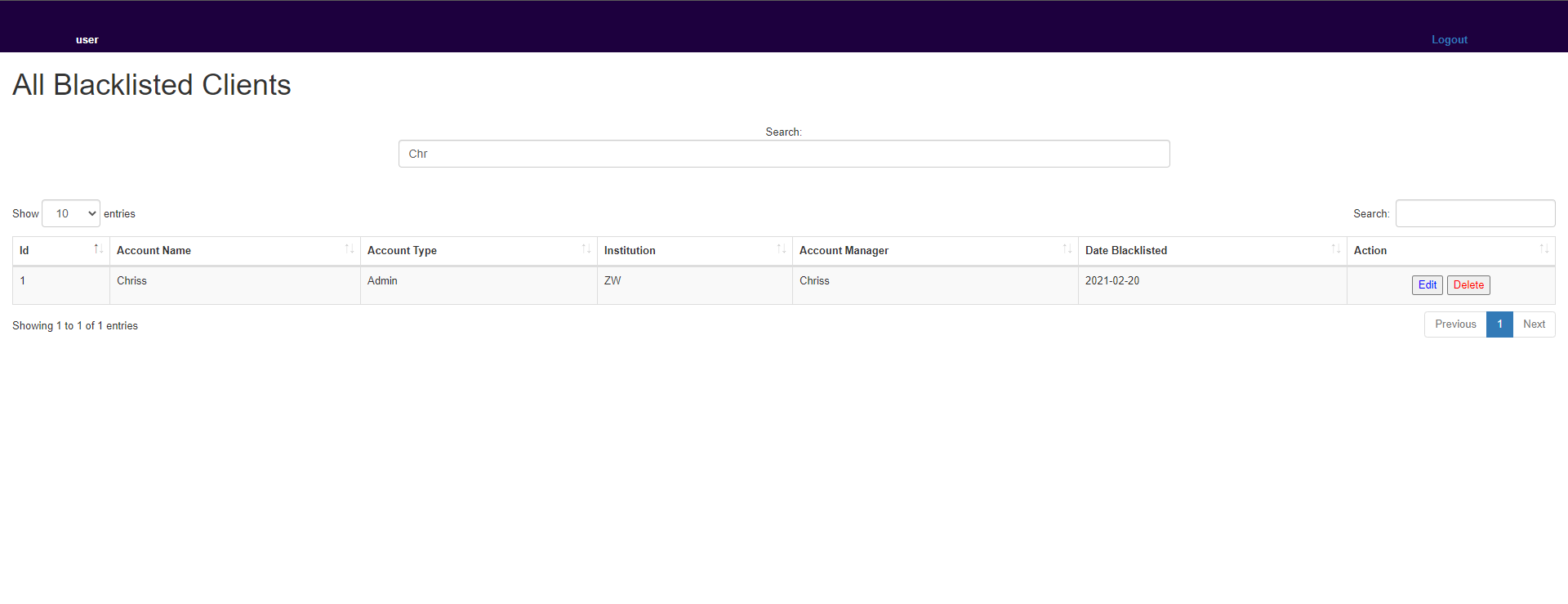Click the Action column sort arrows
Screen dimensions: 1568x604
[1543, 249]
